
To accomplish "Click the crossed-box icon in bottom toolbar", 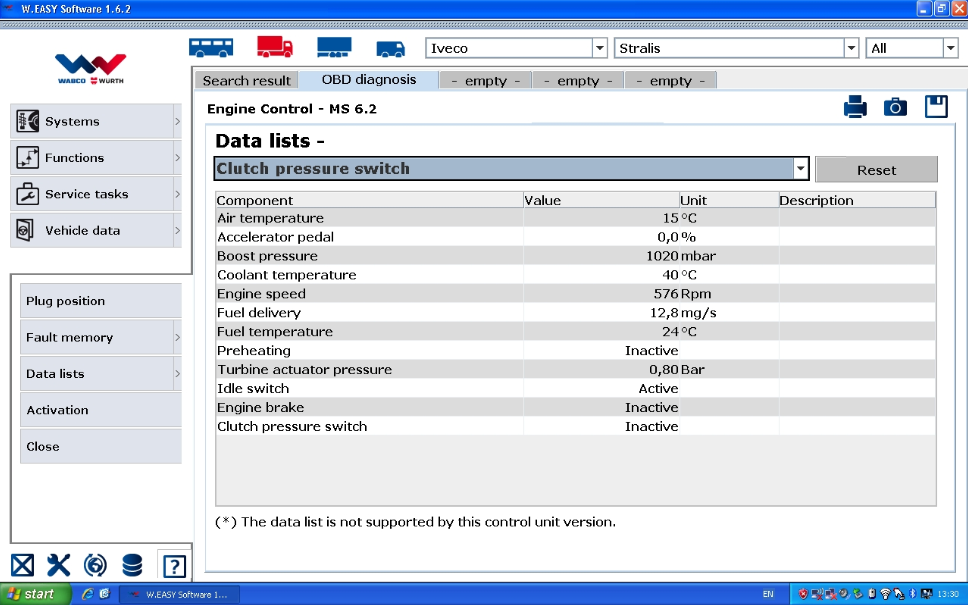I will tap(22, 565).
